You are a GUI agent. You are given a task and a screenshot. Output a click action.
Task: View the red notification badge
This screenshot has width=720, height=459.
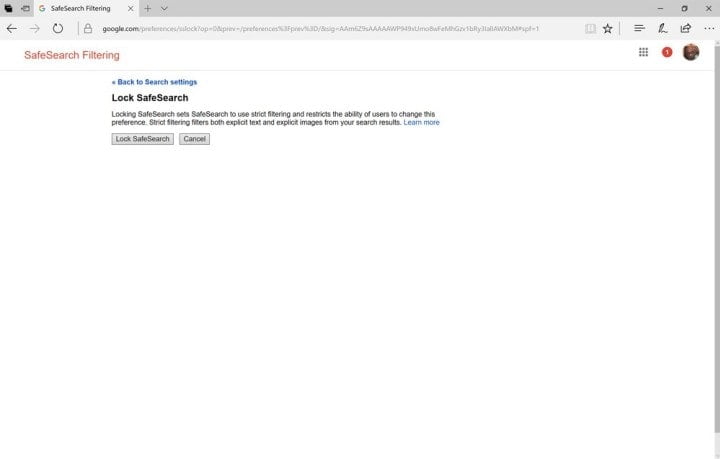[x=667, y=52]
